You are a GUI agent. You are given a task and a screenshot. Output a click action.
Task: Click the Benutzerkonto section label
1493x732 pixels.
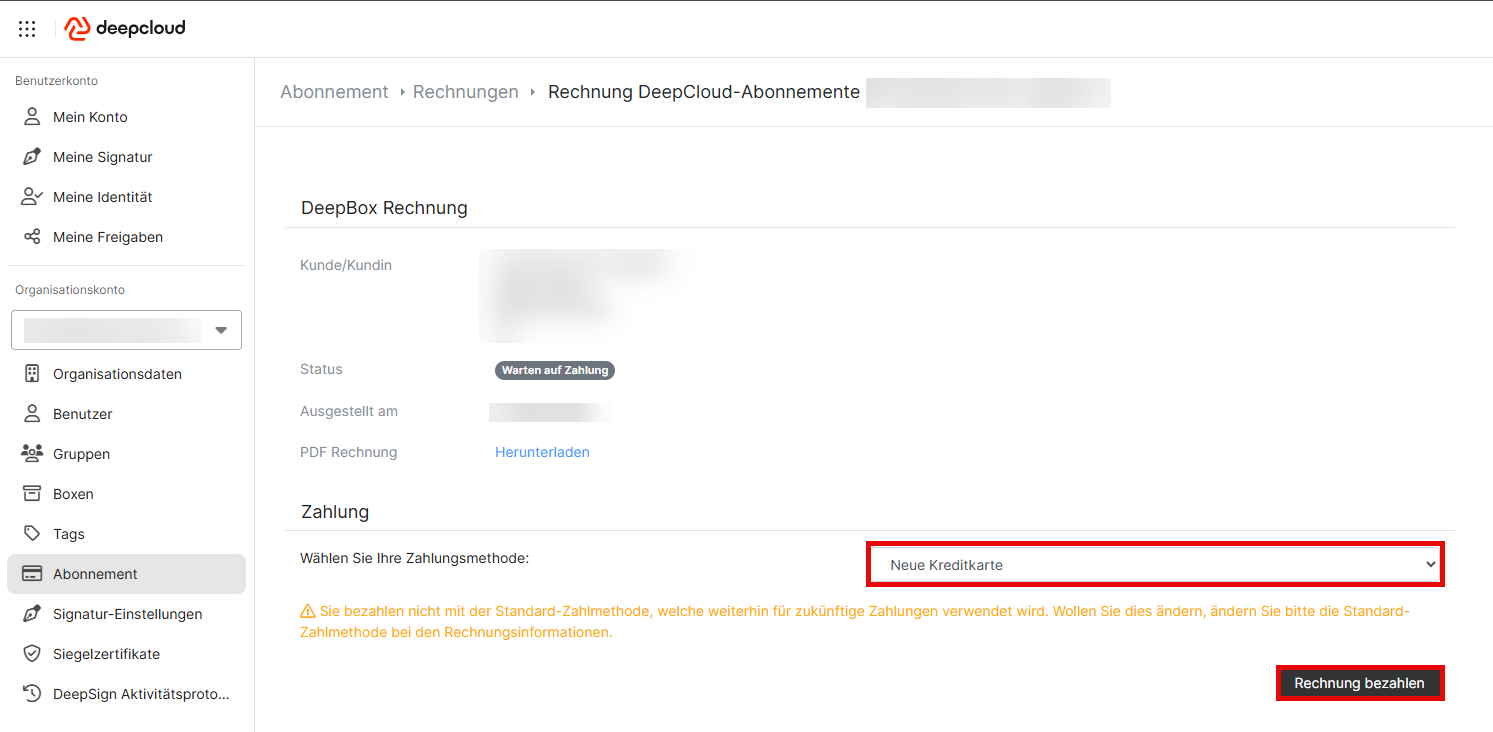[x=56, y=81]
